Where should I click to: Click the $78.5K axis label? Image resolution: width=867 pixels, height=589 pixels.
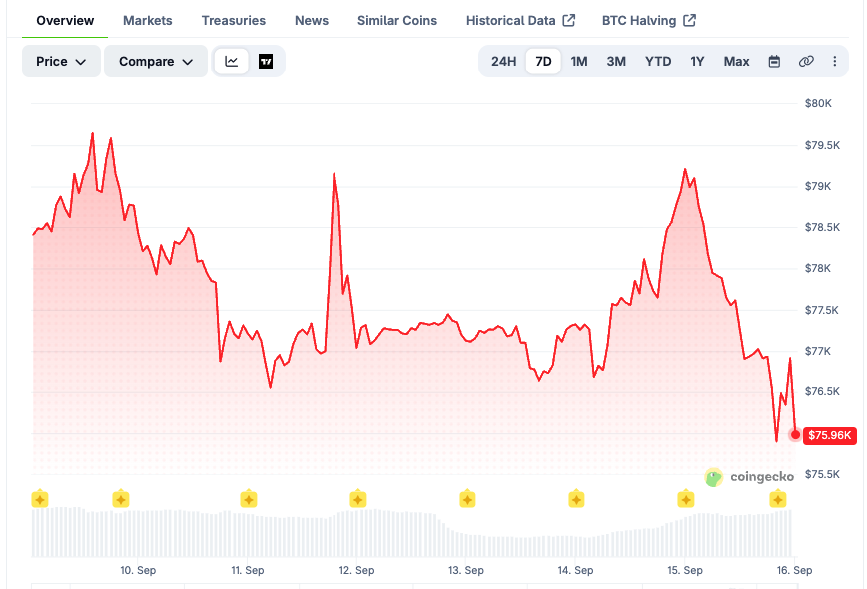822,227
